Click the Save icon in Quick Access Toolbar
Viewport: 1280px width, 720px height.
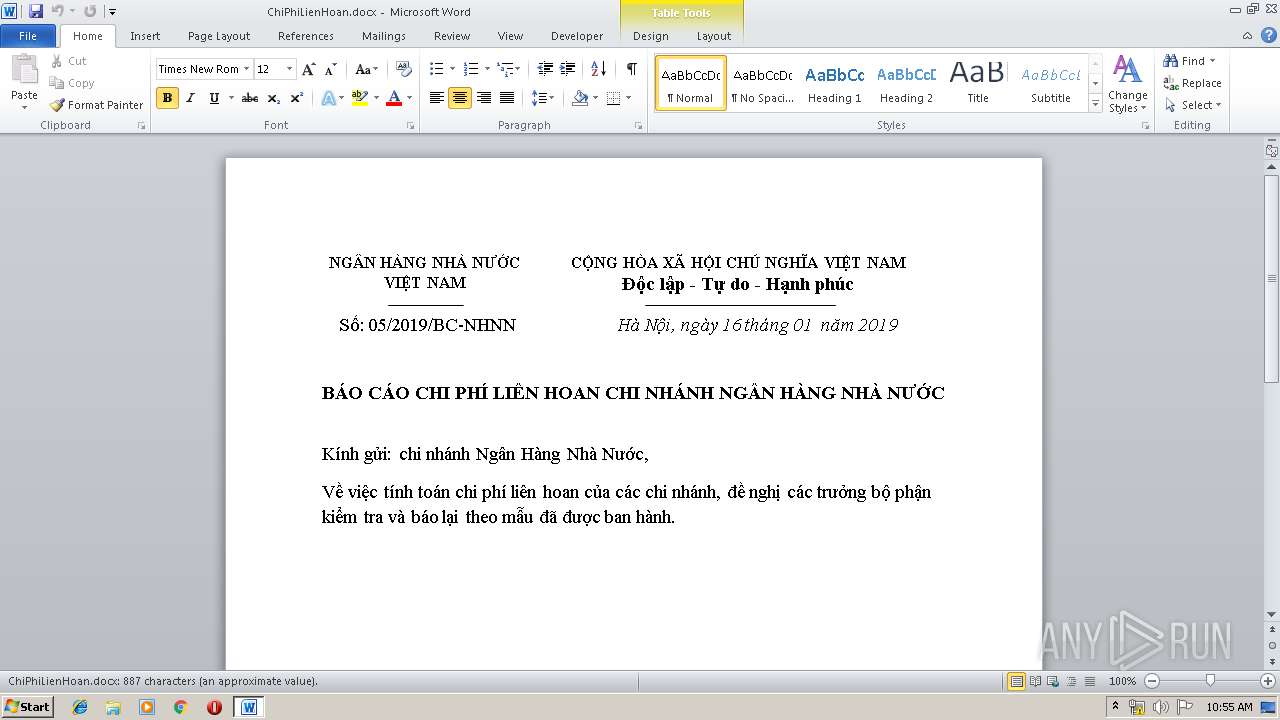pyautogui.click(x=36, y=11)
